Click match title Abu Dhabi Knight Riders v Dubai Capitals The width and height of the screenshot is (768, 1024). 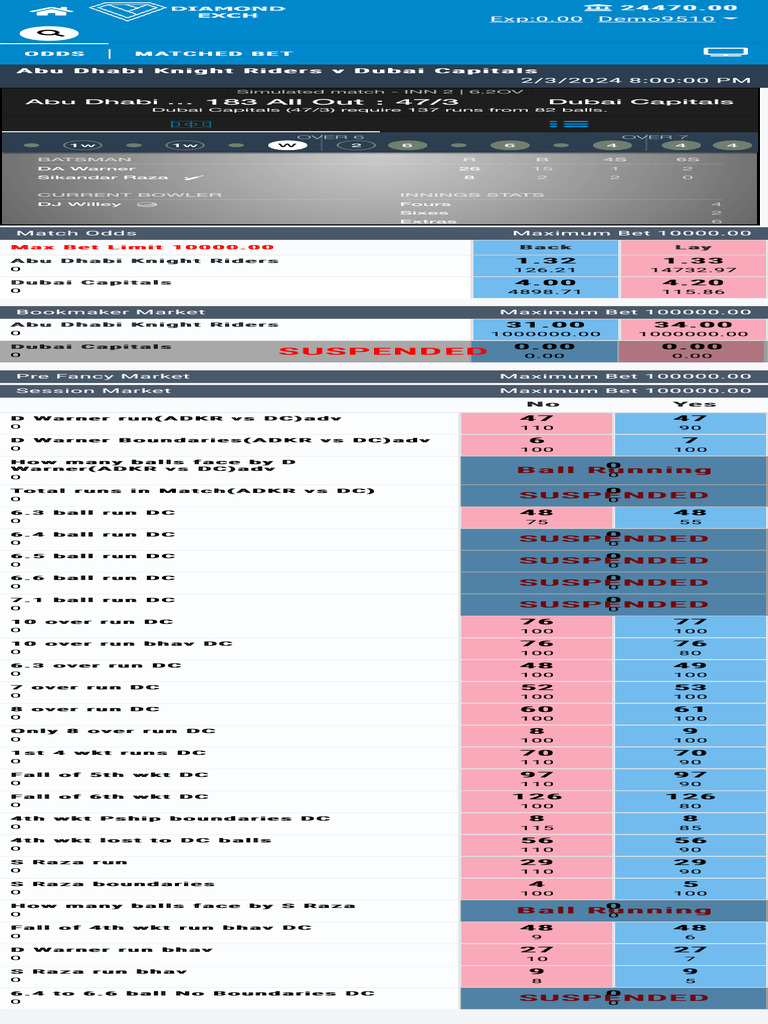pyautogui.click(x=276, y=71)
